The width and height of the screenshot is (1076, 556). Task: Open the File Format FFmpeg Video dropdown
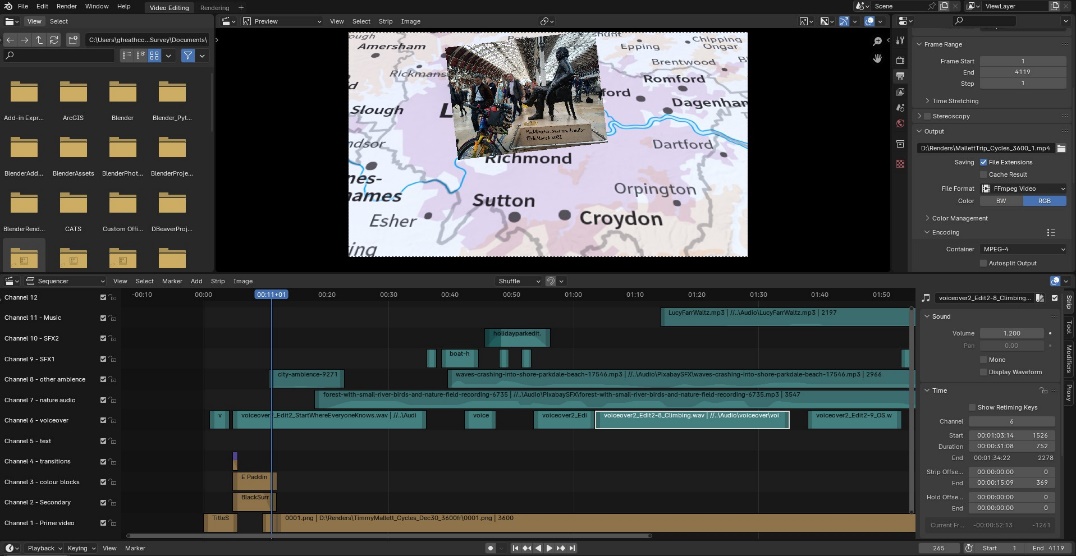pyautogui.click(x=1023, y=189)
